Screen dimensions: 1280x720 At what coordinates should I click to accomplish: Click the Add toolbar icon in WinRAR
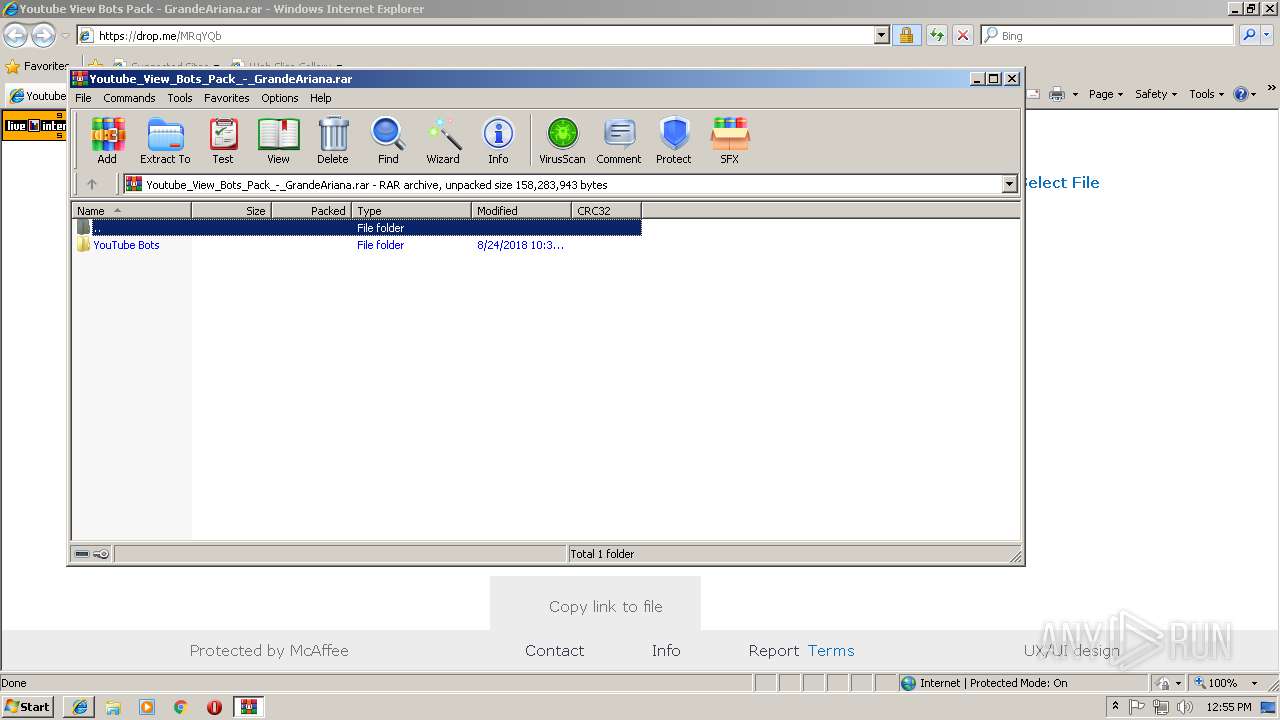107,140
